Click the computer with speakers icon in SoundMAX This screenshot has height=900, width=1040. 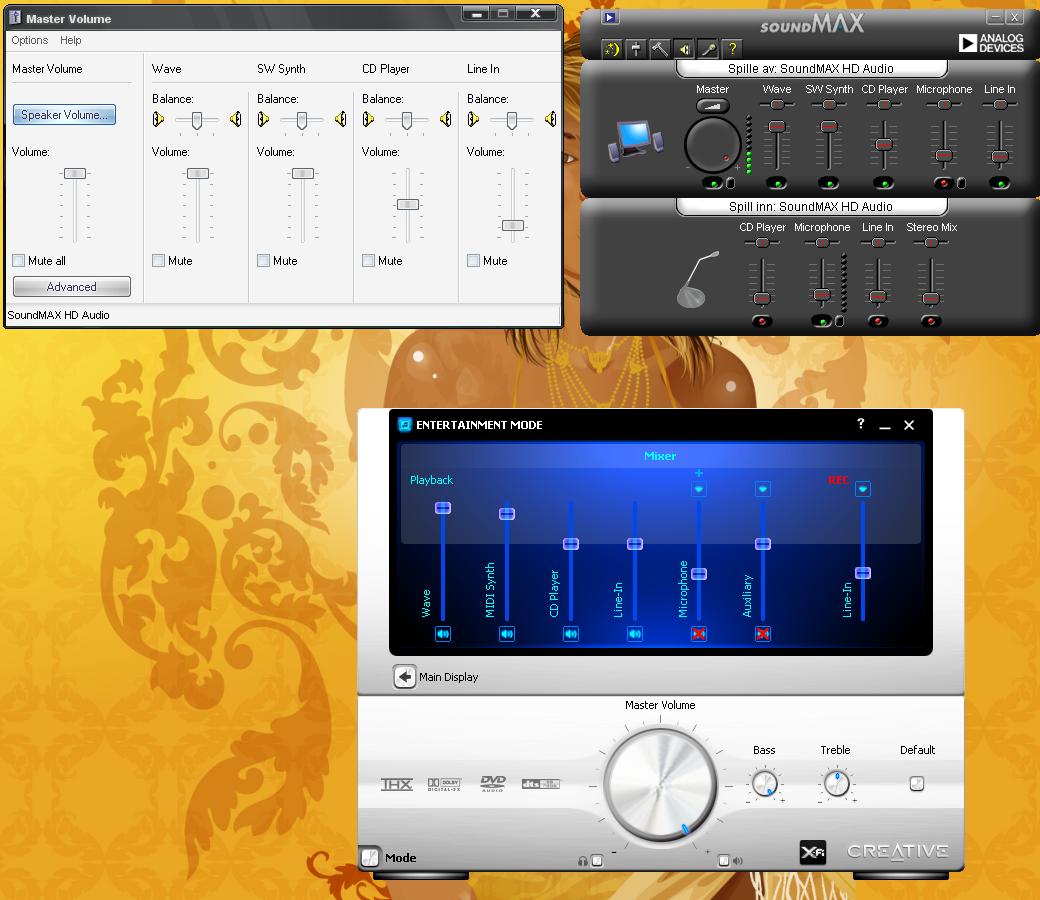[635, 141]
